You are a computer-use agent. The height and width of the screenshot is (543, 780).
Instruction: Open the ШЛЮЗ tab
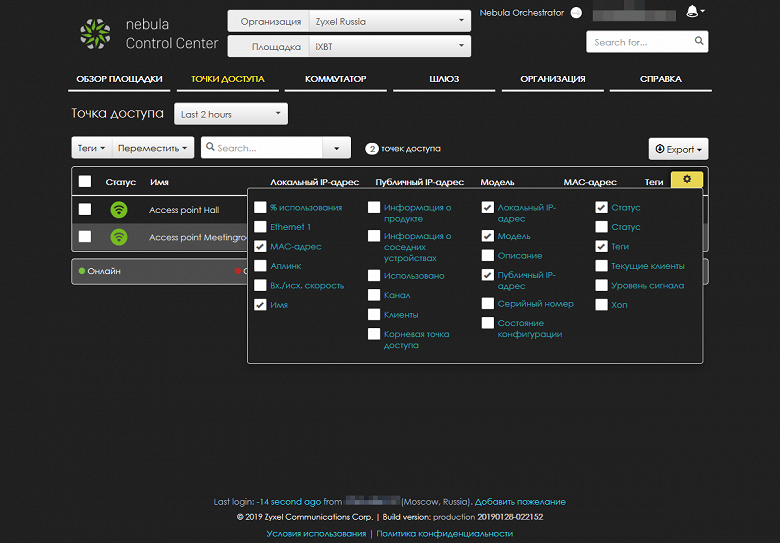(x=444, y=79)
